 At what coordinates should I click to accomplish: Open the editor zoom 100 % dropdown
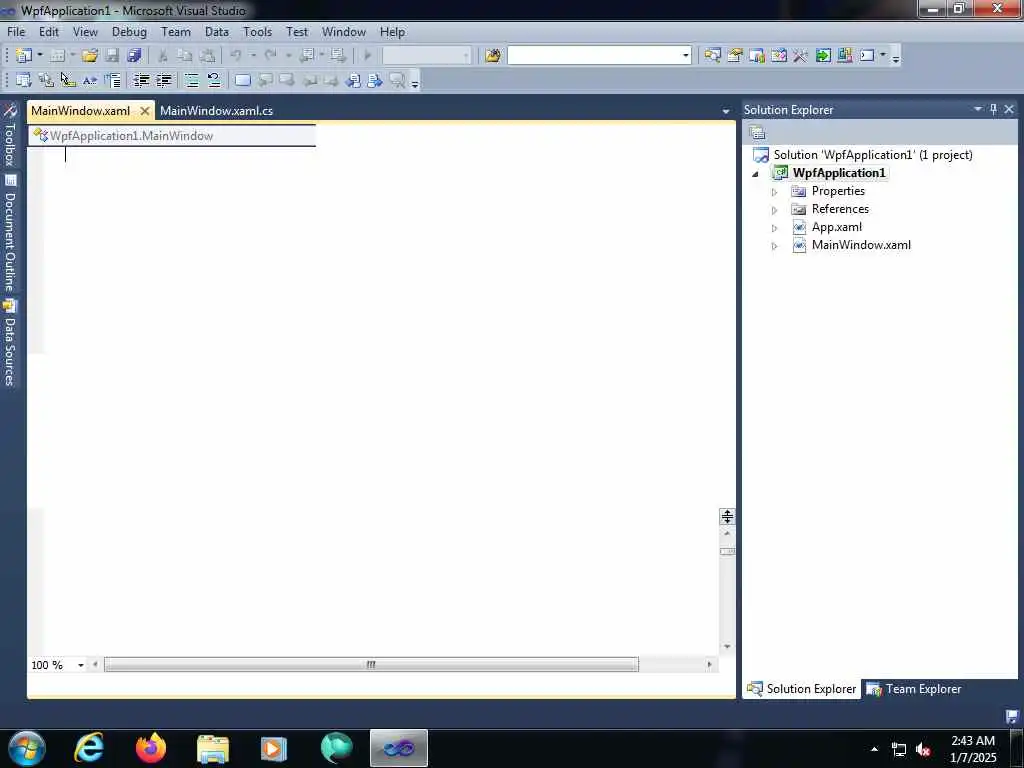click(80, 665)
